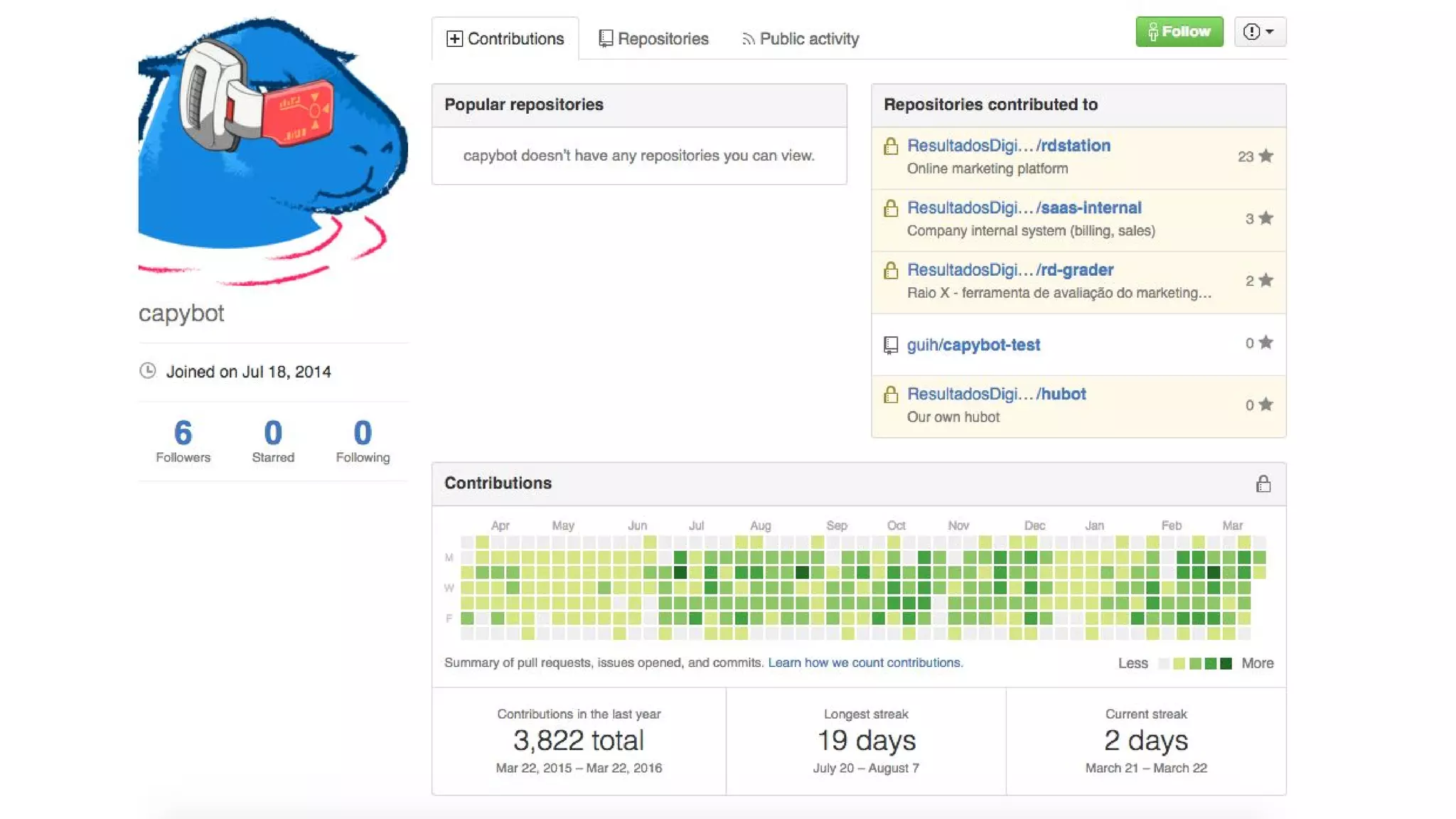Click the lock icon beside hubot repository
The height and width of the screenshot is (819, 1456).
click(890, 395)
